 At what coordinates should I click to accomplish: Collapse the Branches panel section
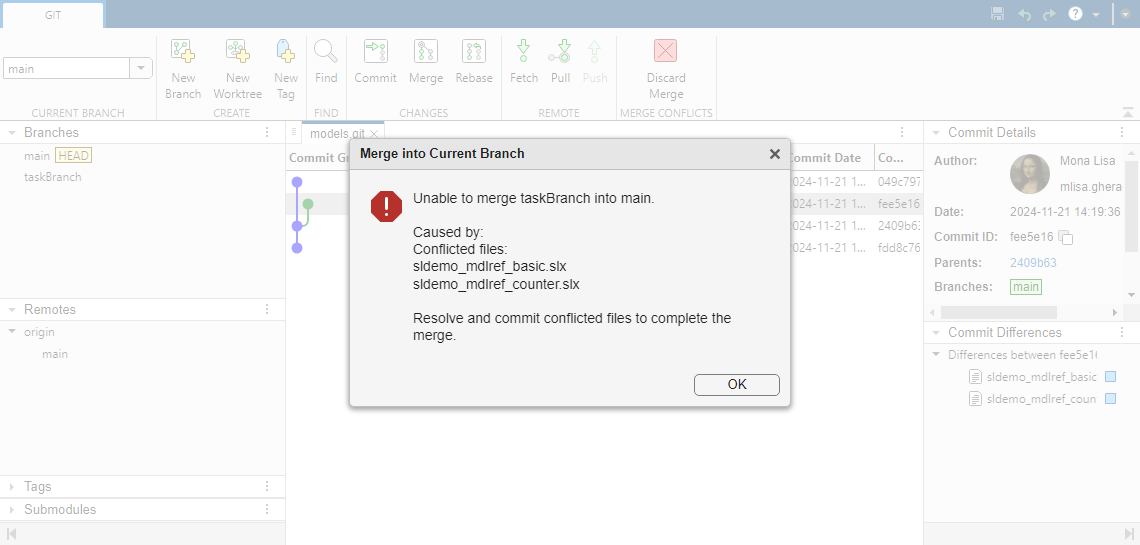(12, 133)
